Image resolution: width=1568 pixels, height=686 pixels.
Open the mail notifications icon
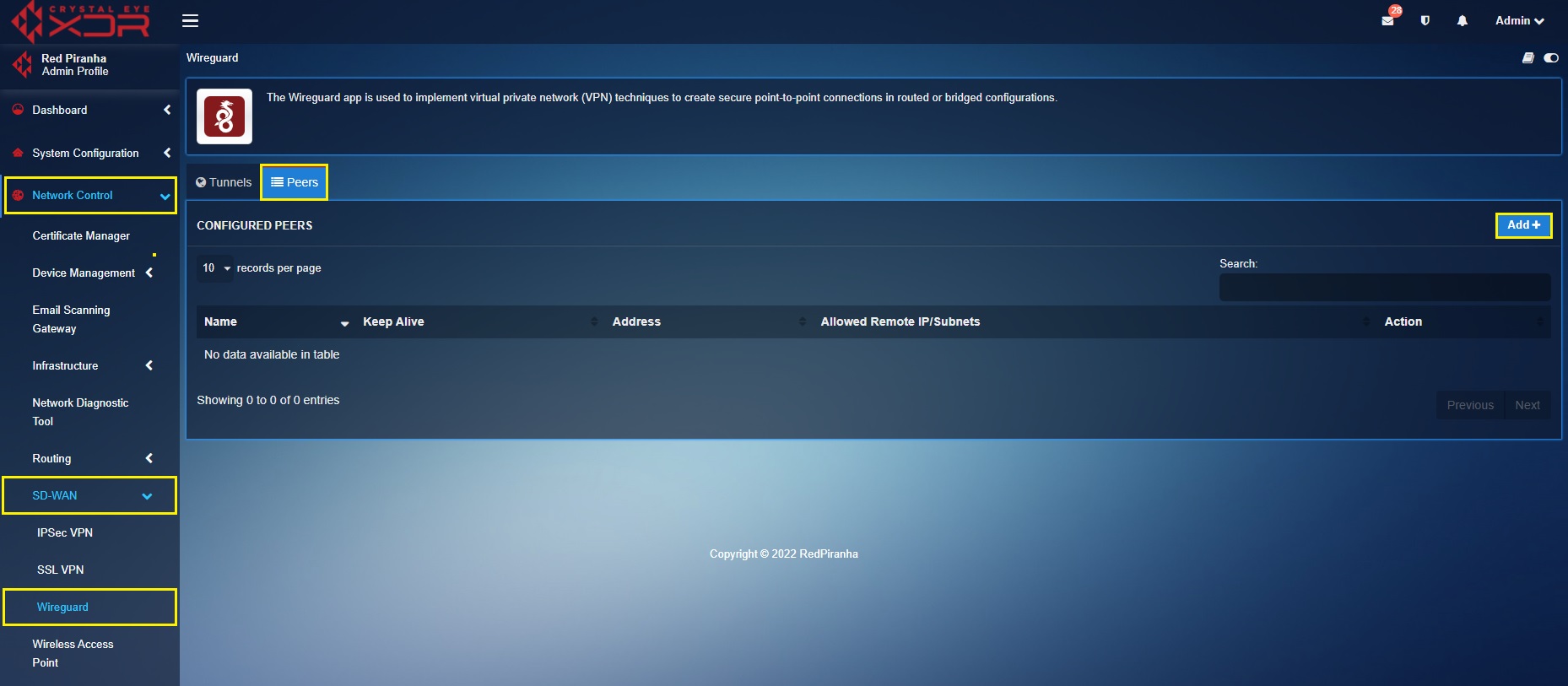[1387, 20]
